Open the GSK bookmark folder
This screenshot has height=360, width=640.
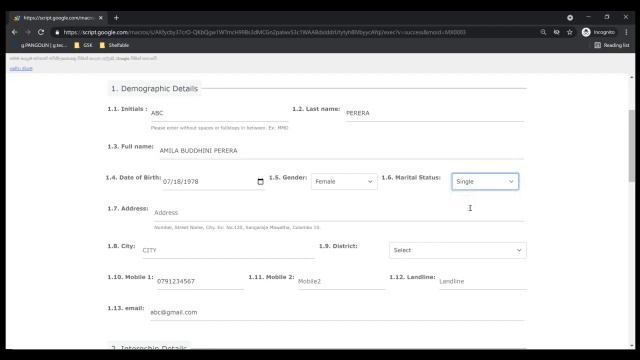tap(83, 45)
